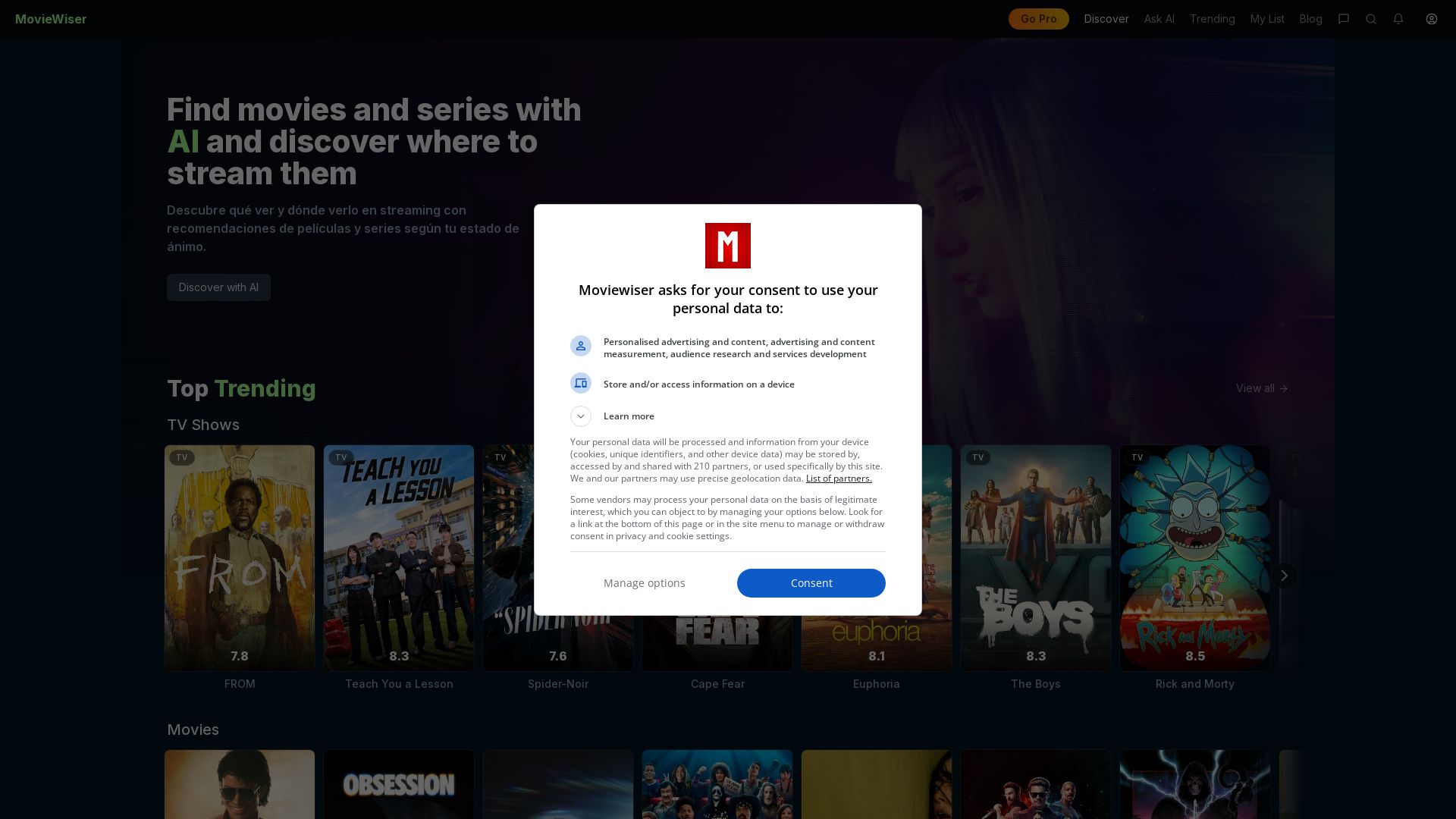
Task: Click the FROM title below poster
Action: coord(240,684)
